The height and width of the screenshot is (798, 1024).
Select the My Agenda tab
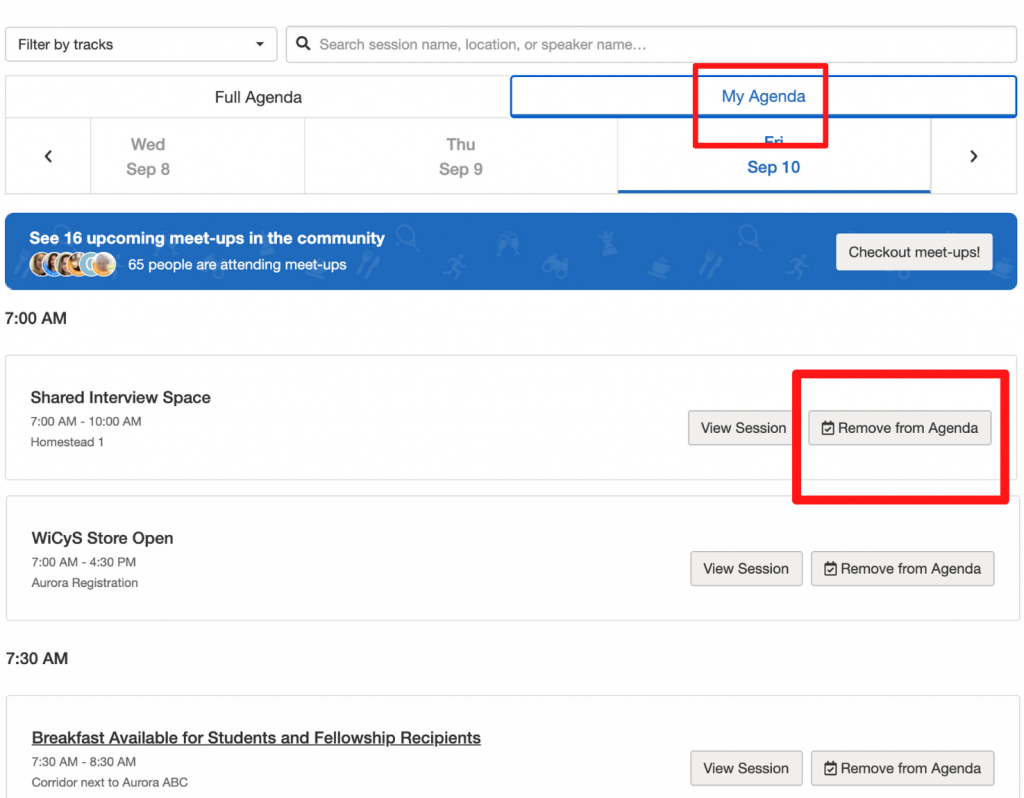coord(763,97)
